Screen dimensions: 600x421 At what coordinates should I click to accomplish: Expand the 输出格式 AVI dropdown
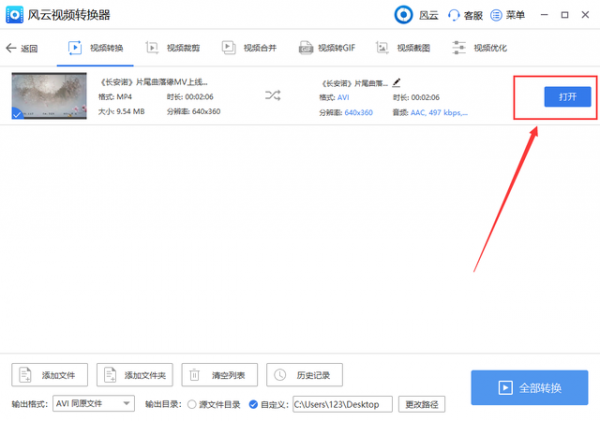pyautogui.click(x=94, y=404)
